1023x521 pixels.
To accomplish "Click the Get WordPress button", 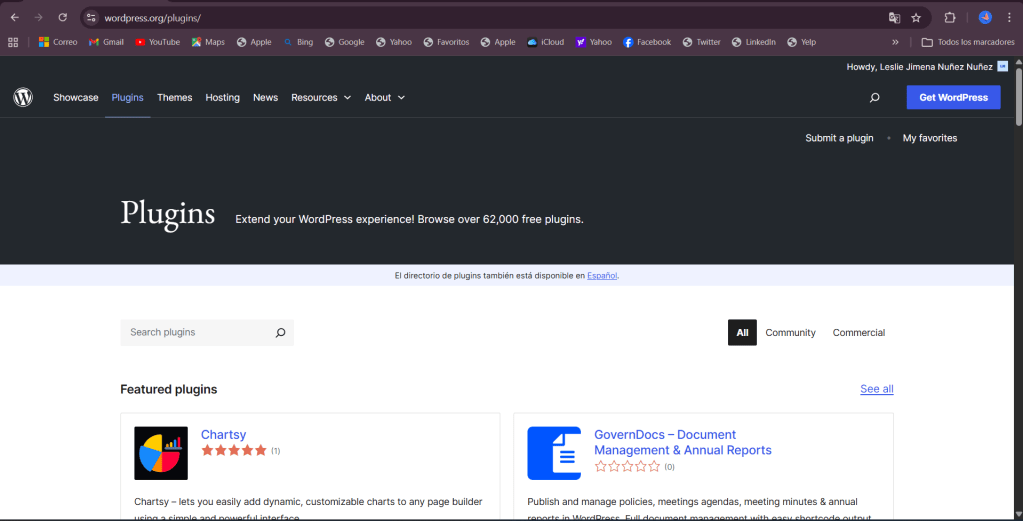I will click(x=953, y=98).
